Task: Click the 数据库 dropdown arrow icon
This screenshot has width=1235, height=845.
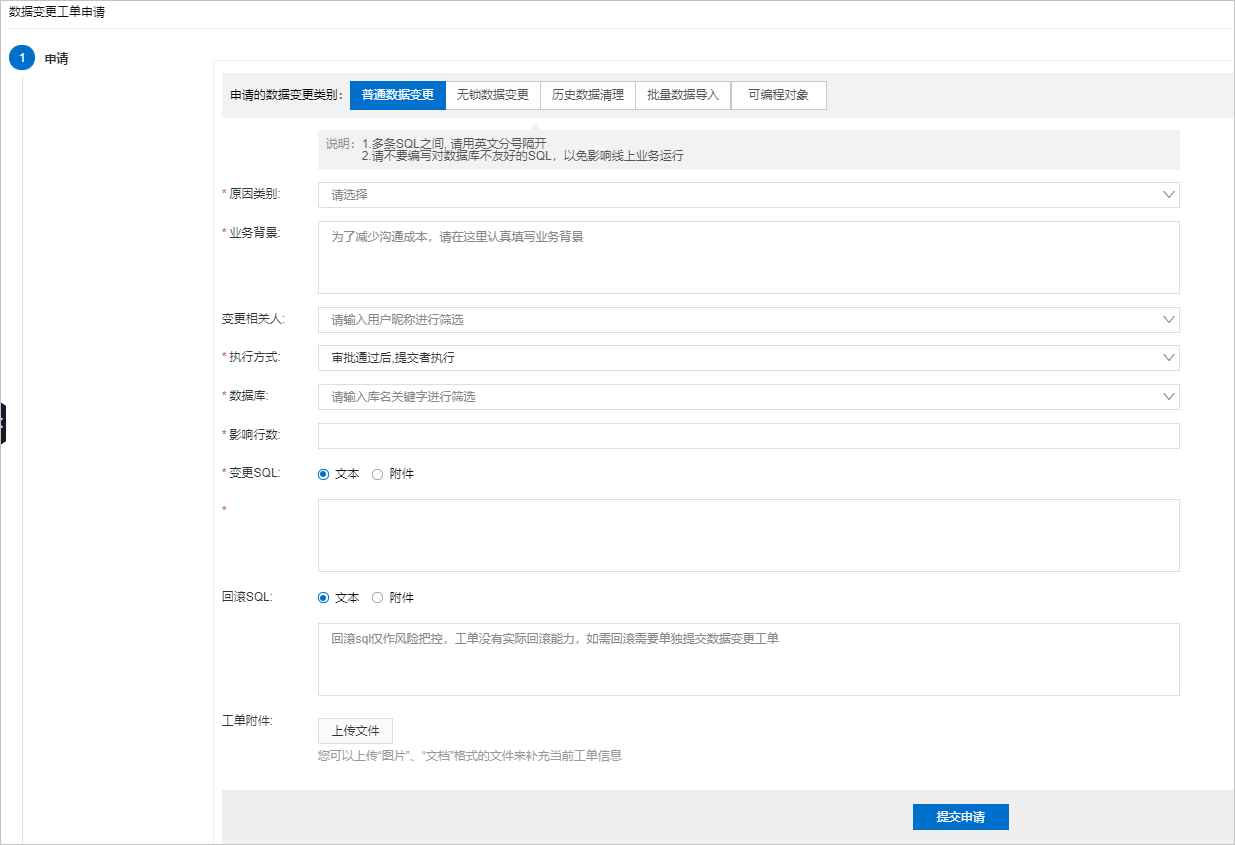Action: (x=1169, y=397)
